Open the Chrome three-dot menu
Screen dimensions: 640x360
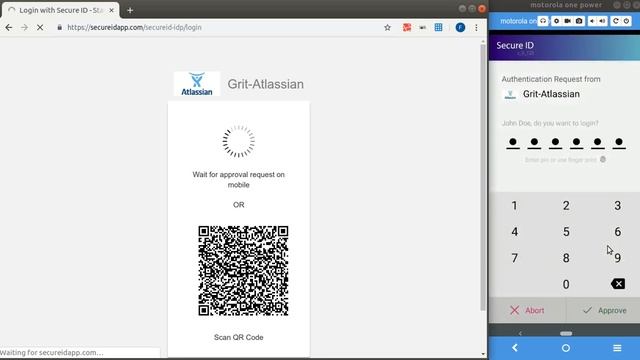476,27
